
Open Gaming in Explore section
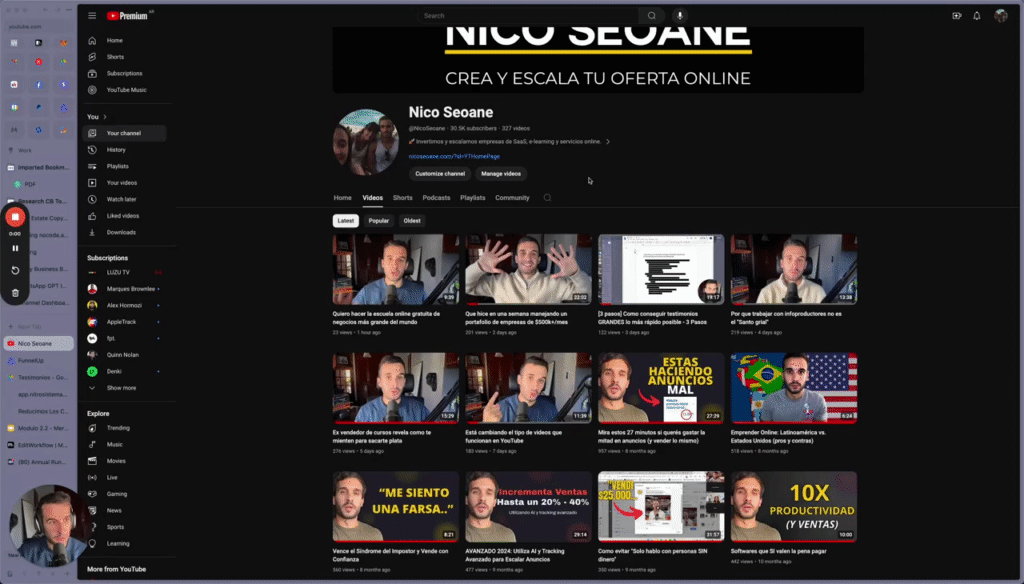(x=125, y=494)
